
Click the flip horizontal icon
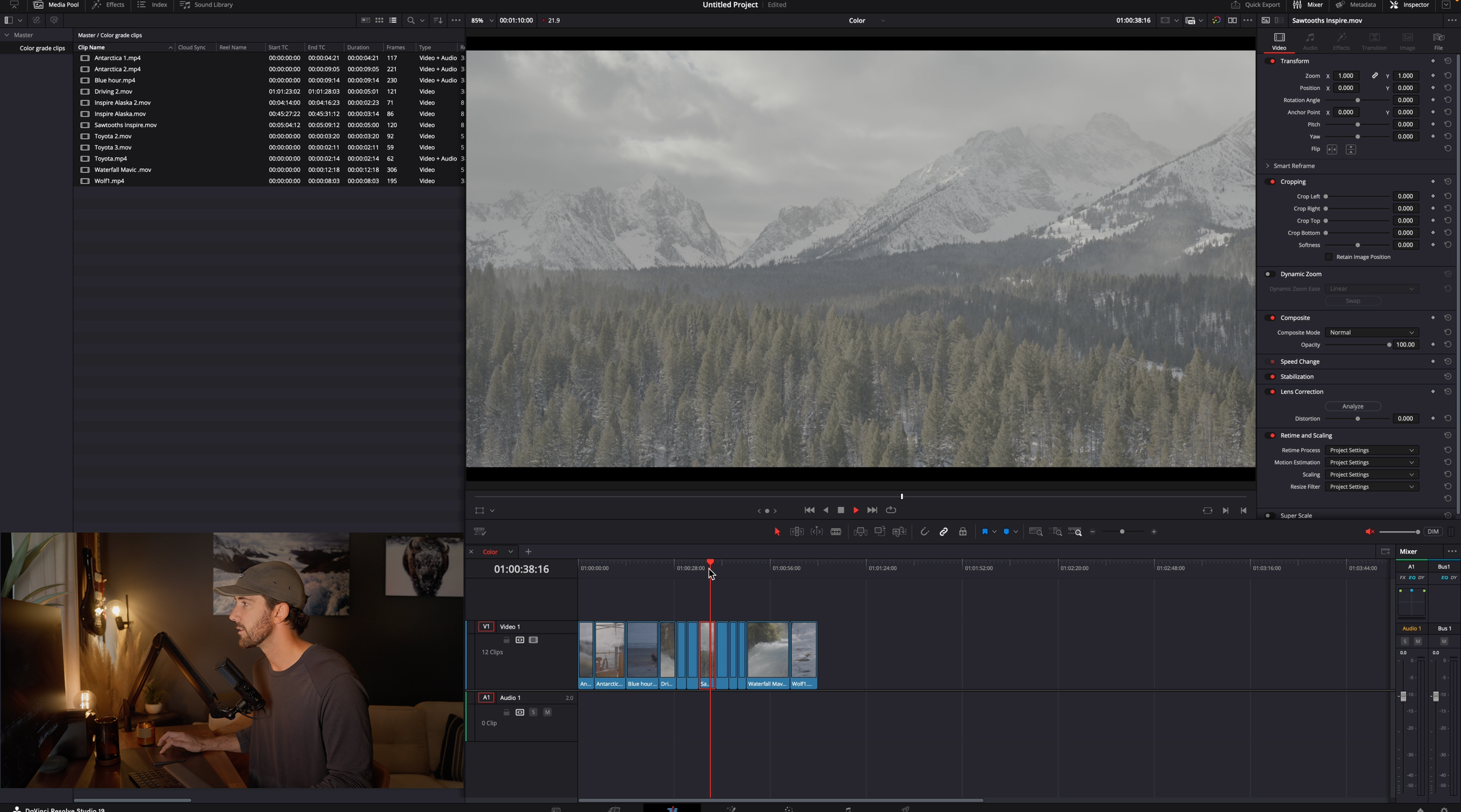(1332, 150)
